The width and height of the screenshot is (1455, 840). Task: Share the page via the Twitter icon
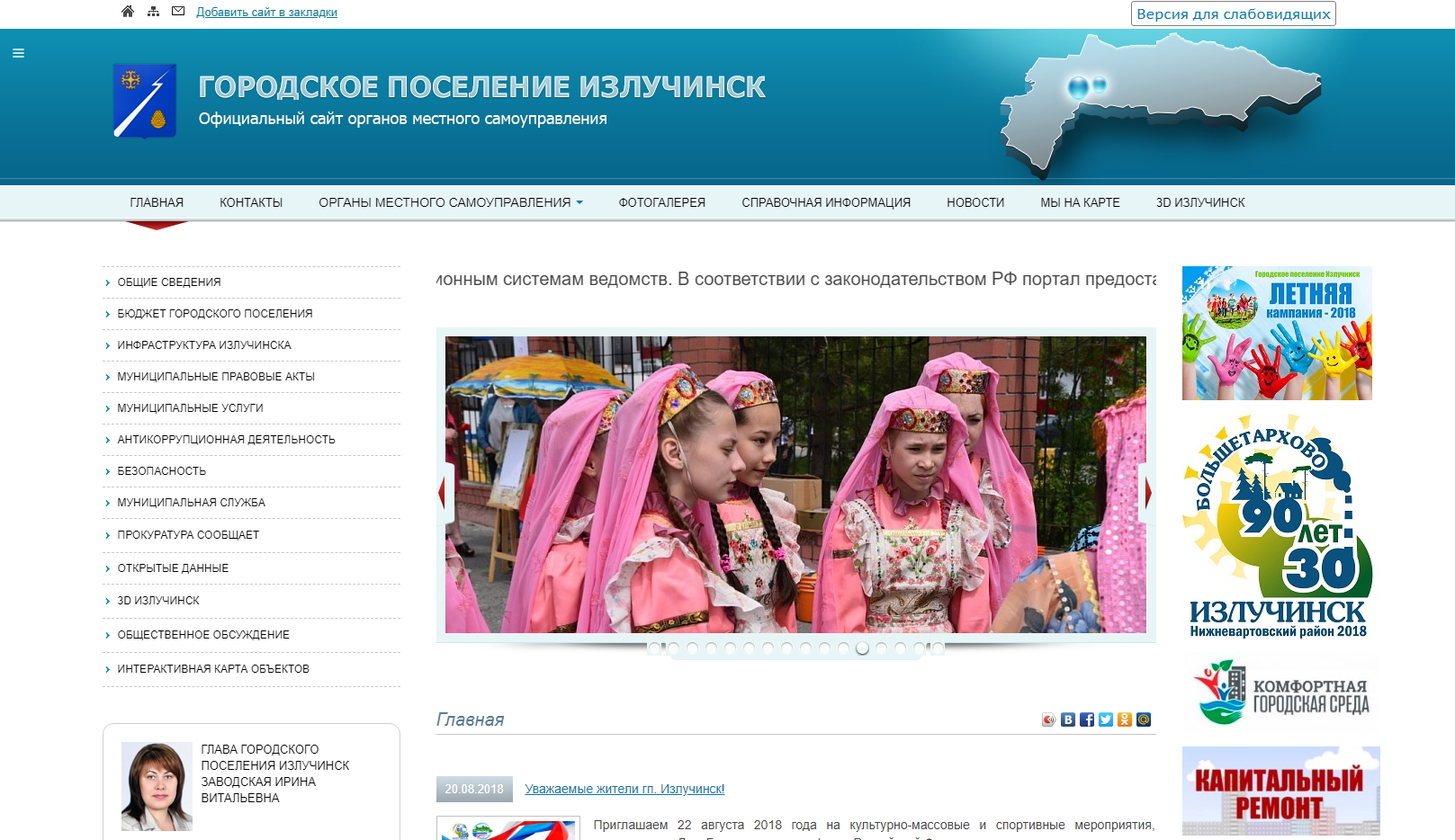(1106, 719)
